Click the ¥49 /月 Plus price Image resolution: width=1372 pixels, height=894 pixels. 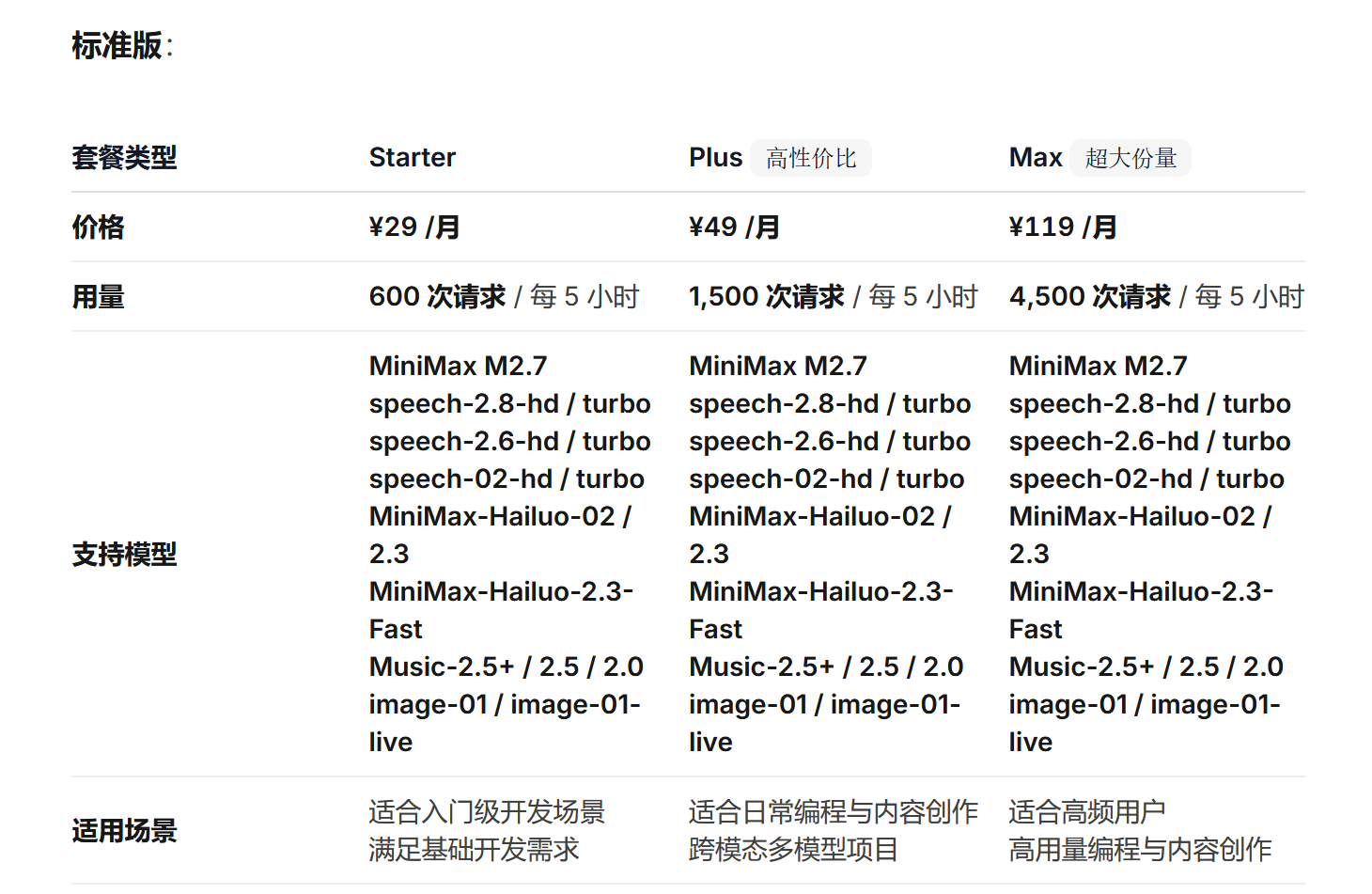coord(734,227)
